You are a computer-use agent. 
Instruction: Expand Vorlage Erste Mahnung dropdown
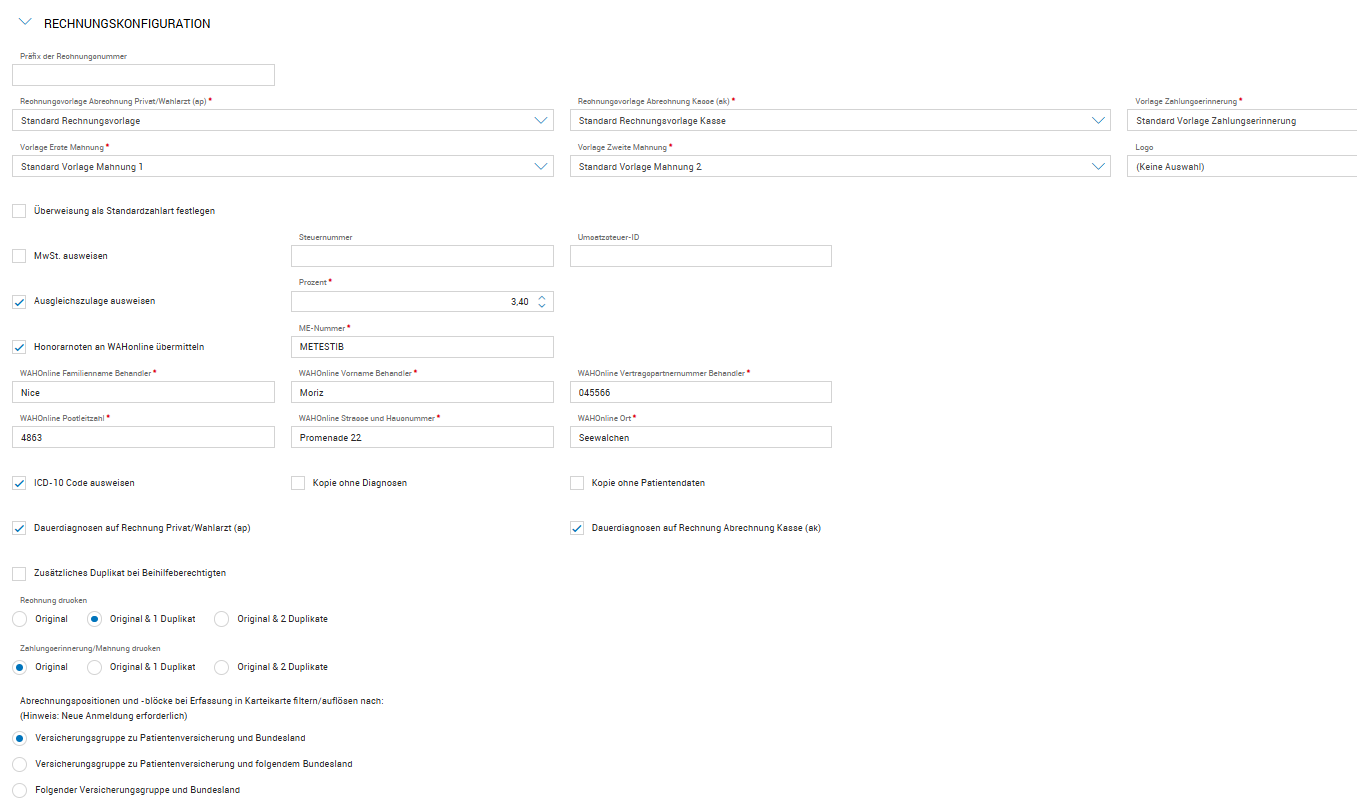[x=541, y=167]
